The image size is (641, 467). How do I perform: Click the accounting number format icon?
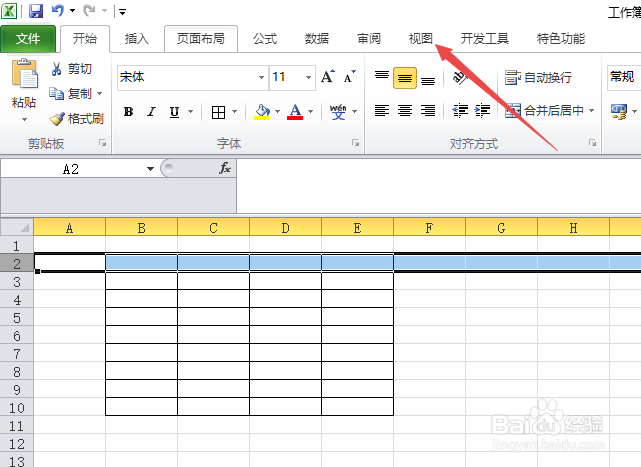(x=619, y=111)
